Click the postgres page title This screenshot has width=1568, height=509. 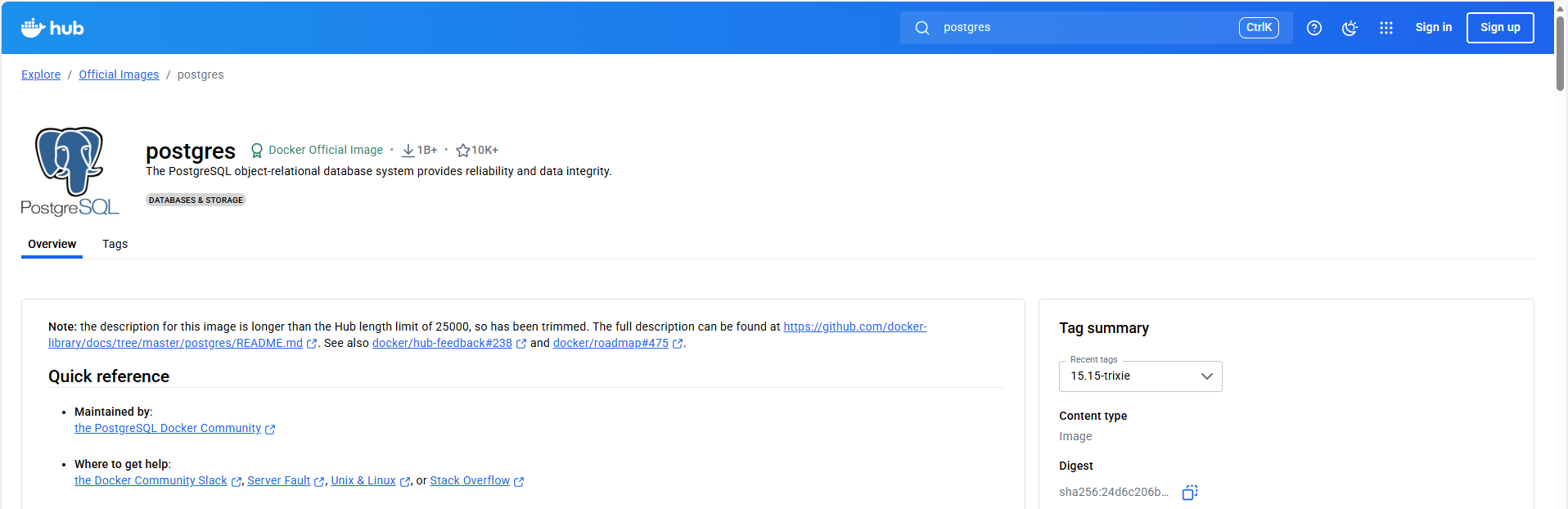(191, 151)
